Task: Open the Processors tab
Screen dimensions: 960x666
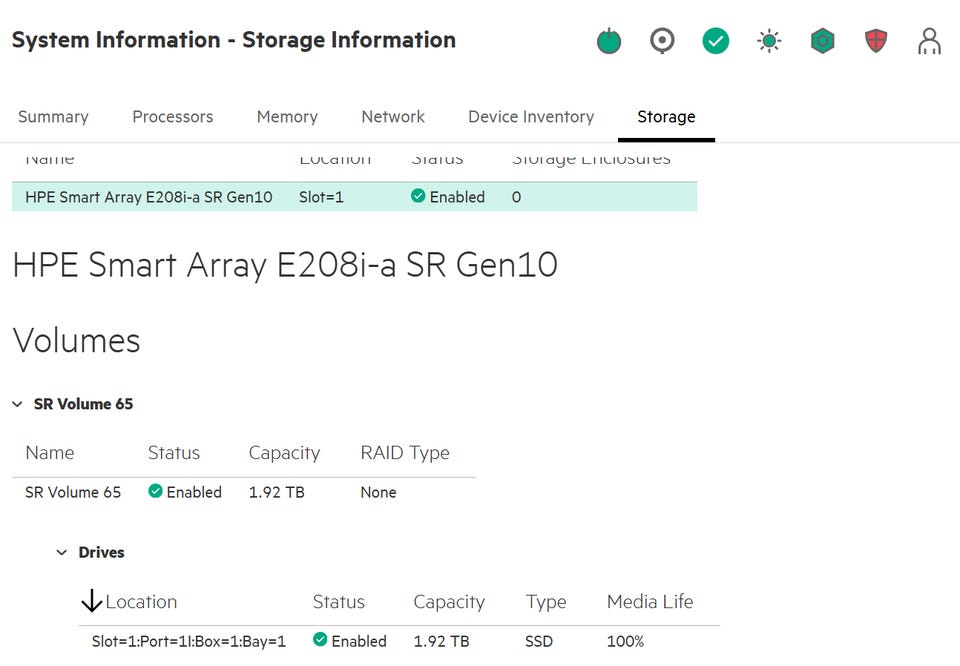Action: pos(172,117)
